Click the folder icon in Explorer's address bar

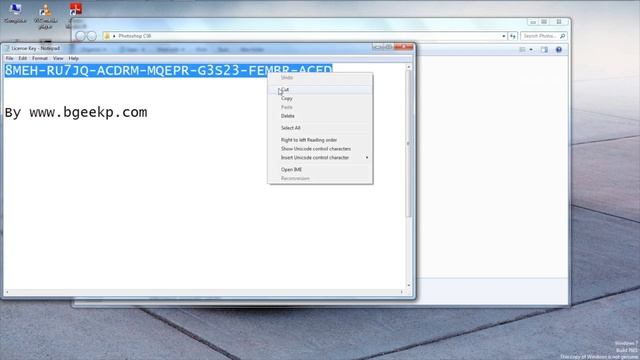107,36
